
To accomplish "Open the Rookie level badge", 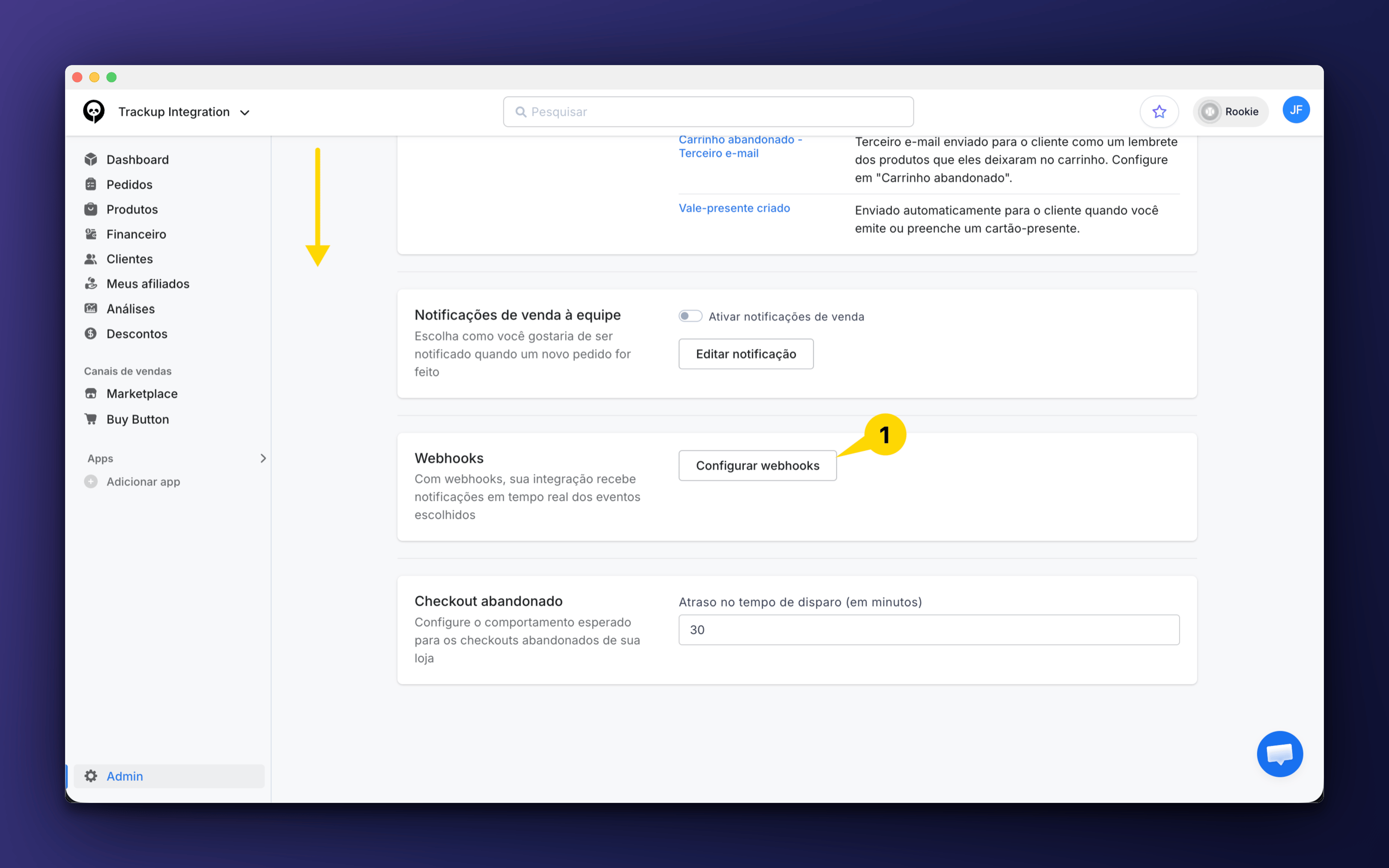I will 1230,111.
